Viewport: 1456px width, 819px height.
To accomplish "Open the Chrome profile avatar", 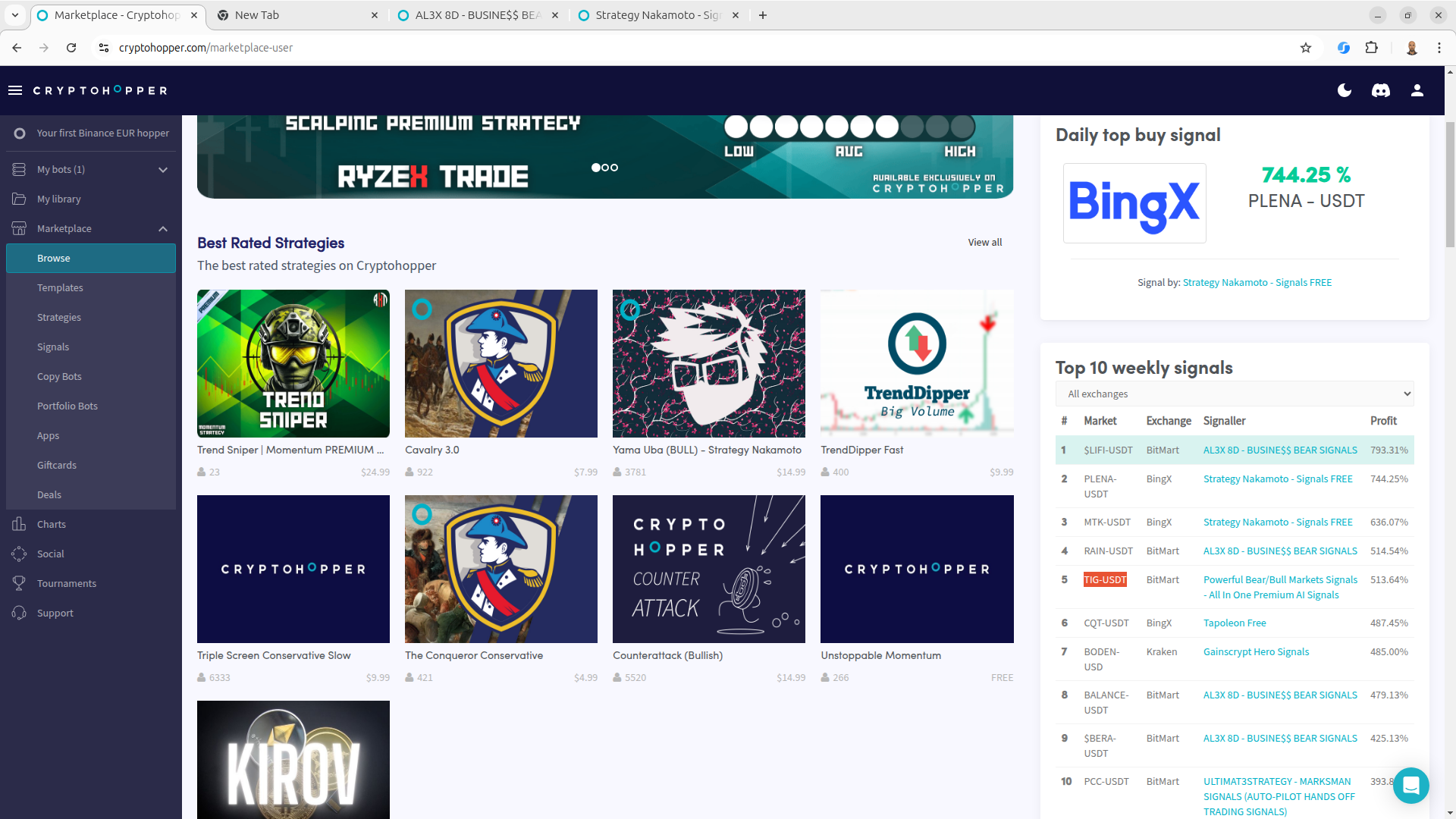I will coord(1412,48).
